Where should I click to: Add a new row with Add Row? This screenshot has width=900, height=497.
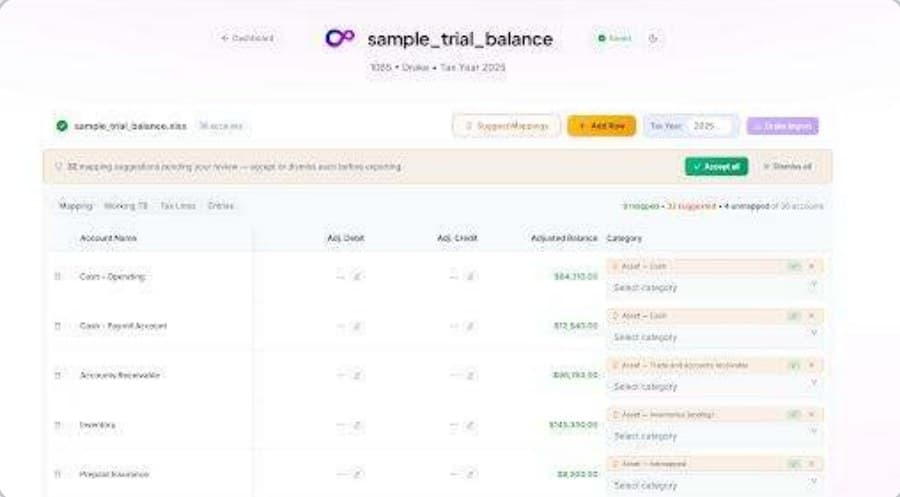coord(602,126)
